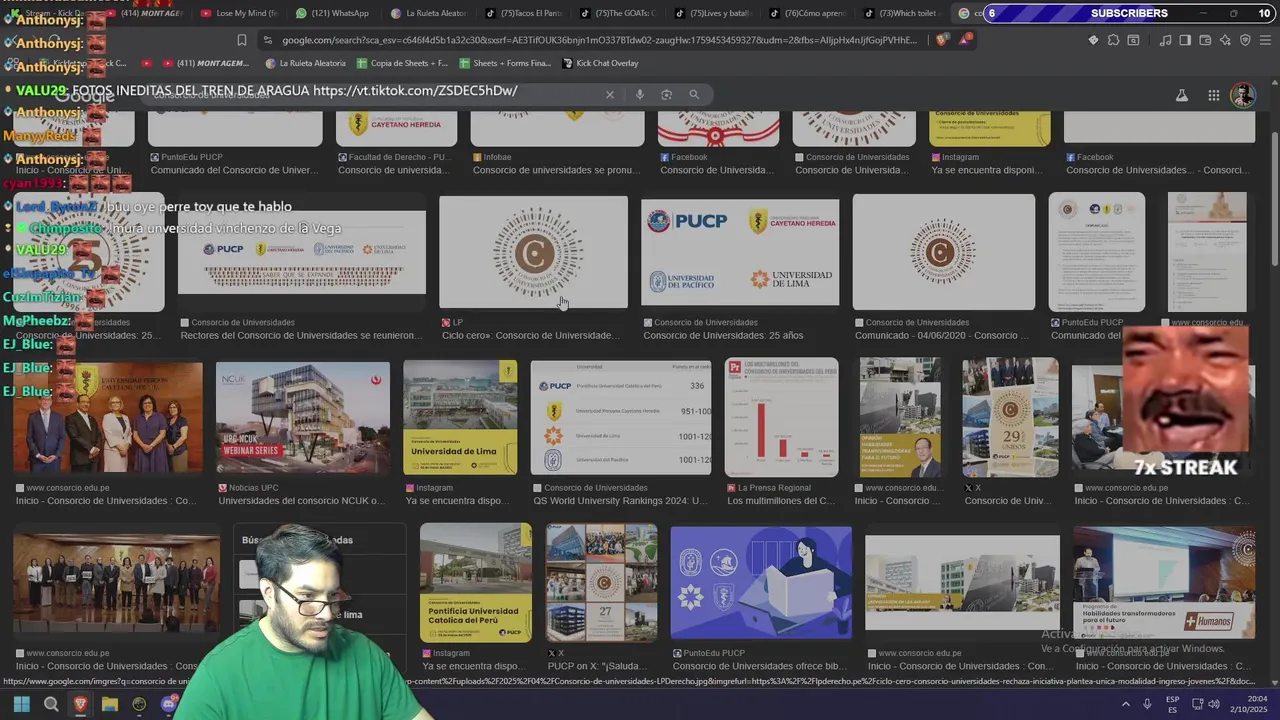This screenshot has width=1280, height=720.
Task: Clear the Google search box with the X
Action: (610, 95)
